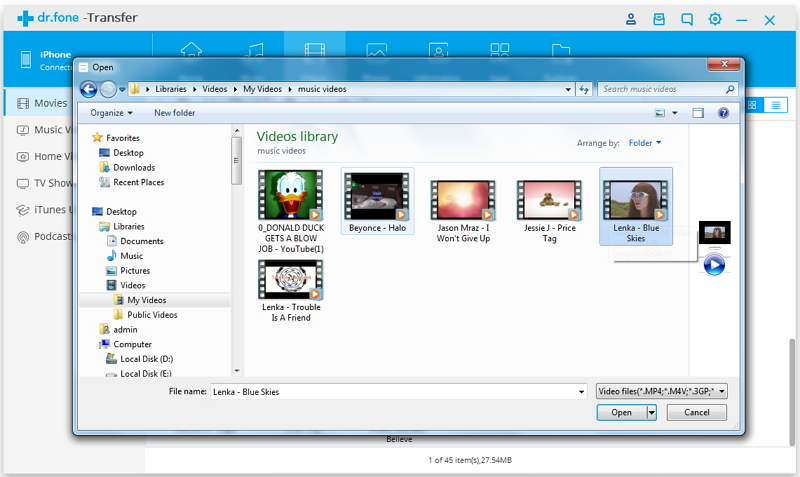Open the Apps grid tab in dr.fone
The width and height of the screenshot is (800, 477).
point(499,49)
